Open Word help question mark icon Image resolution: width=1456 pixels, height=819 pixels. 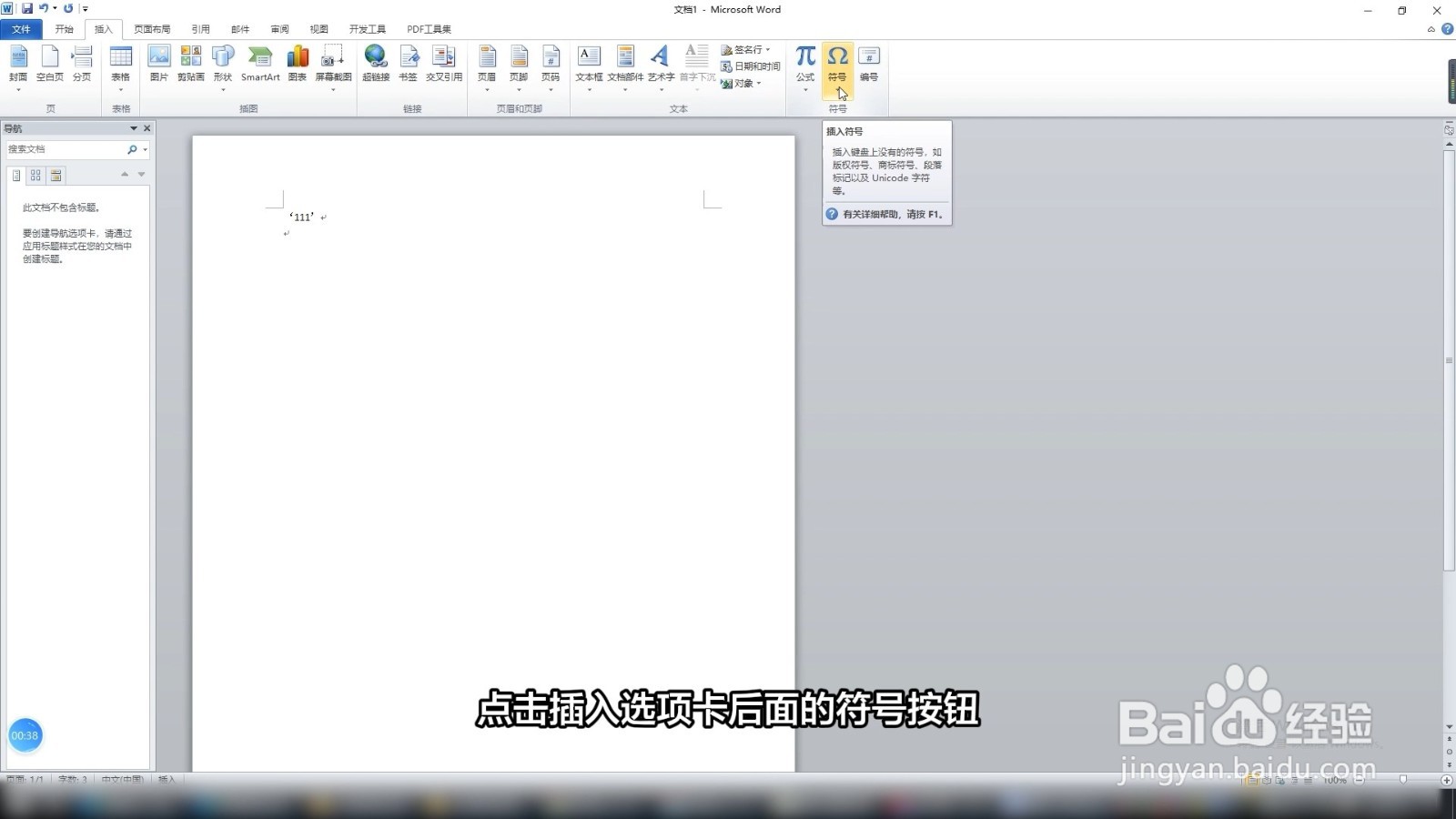point(1447,29)
